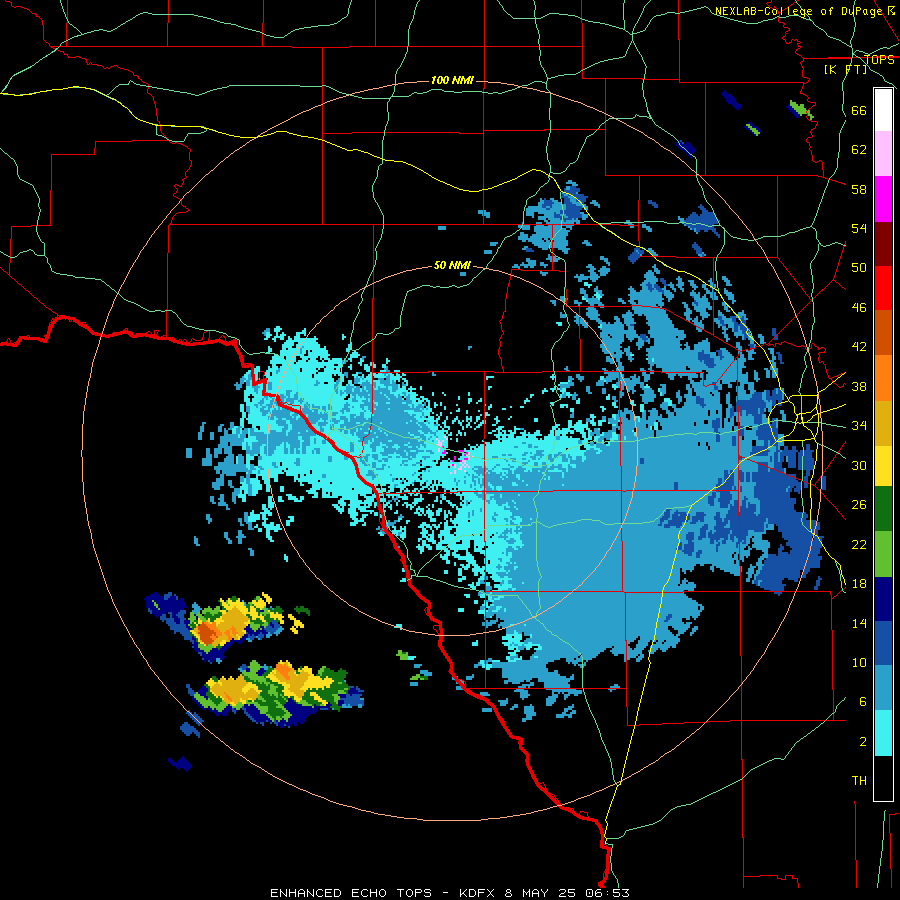Click the navy swatch on the legend
This screenshot has width=900, height=900.
coord(883,599)
